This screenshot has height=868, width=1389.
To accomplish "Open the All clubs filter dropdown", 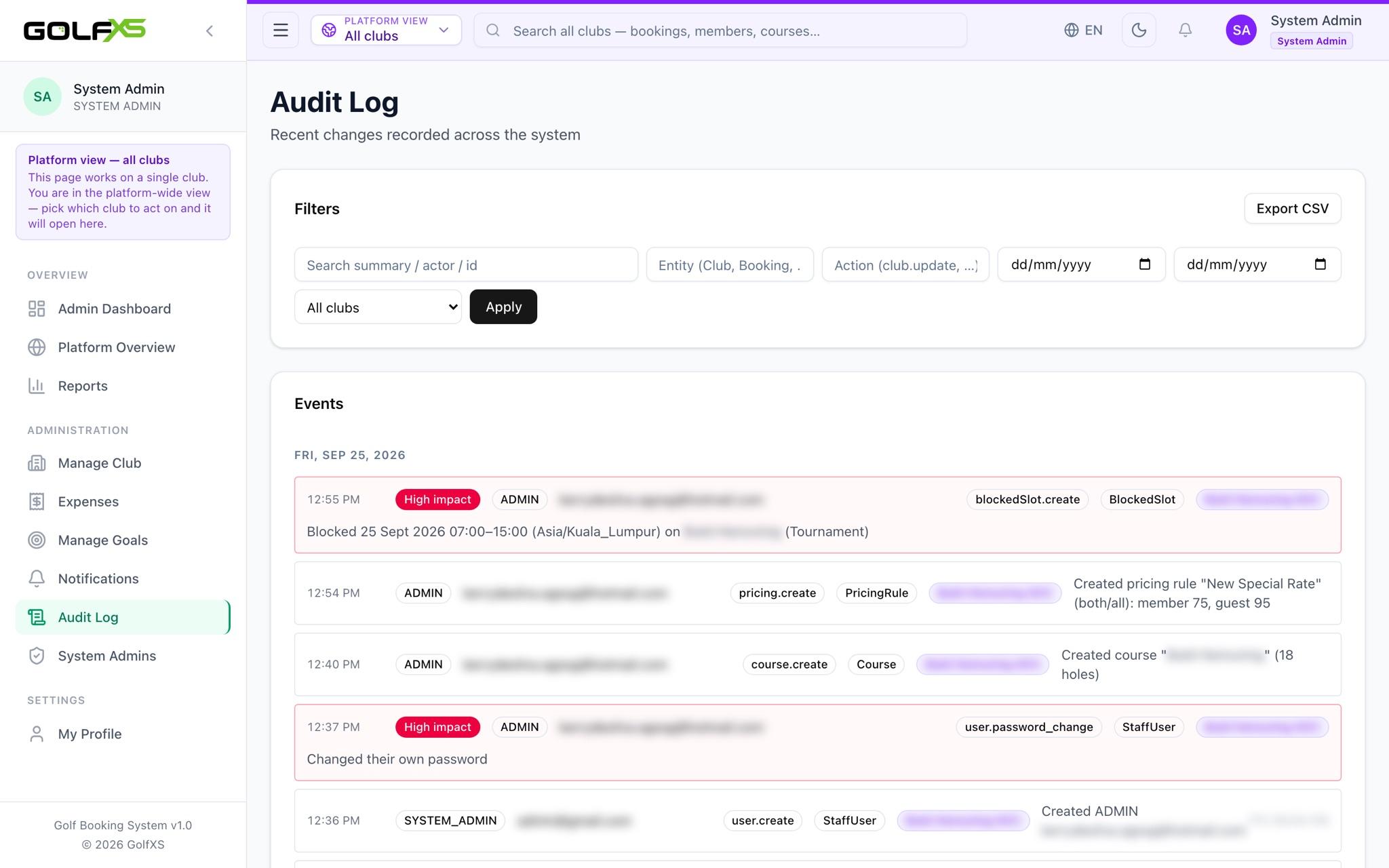I will tap(378, 307).
